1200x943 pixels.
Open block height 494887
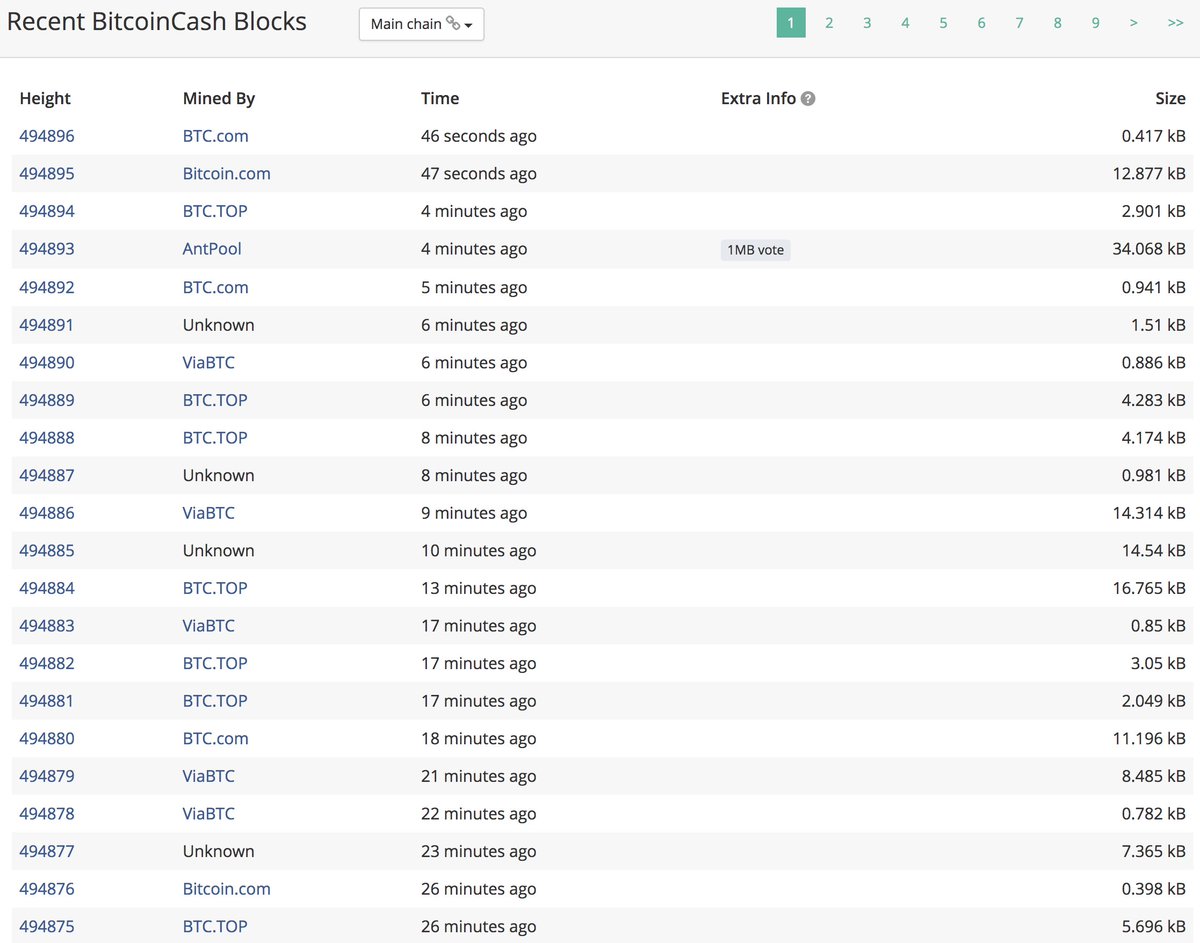[x=47, y=475]
